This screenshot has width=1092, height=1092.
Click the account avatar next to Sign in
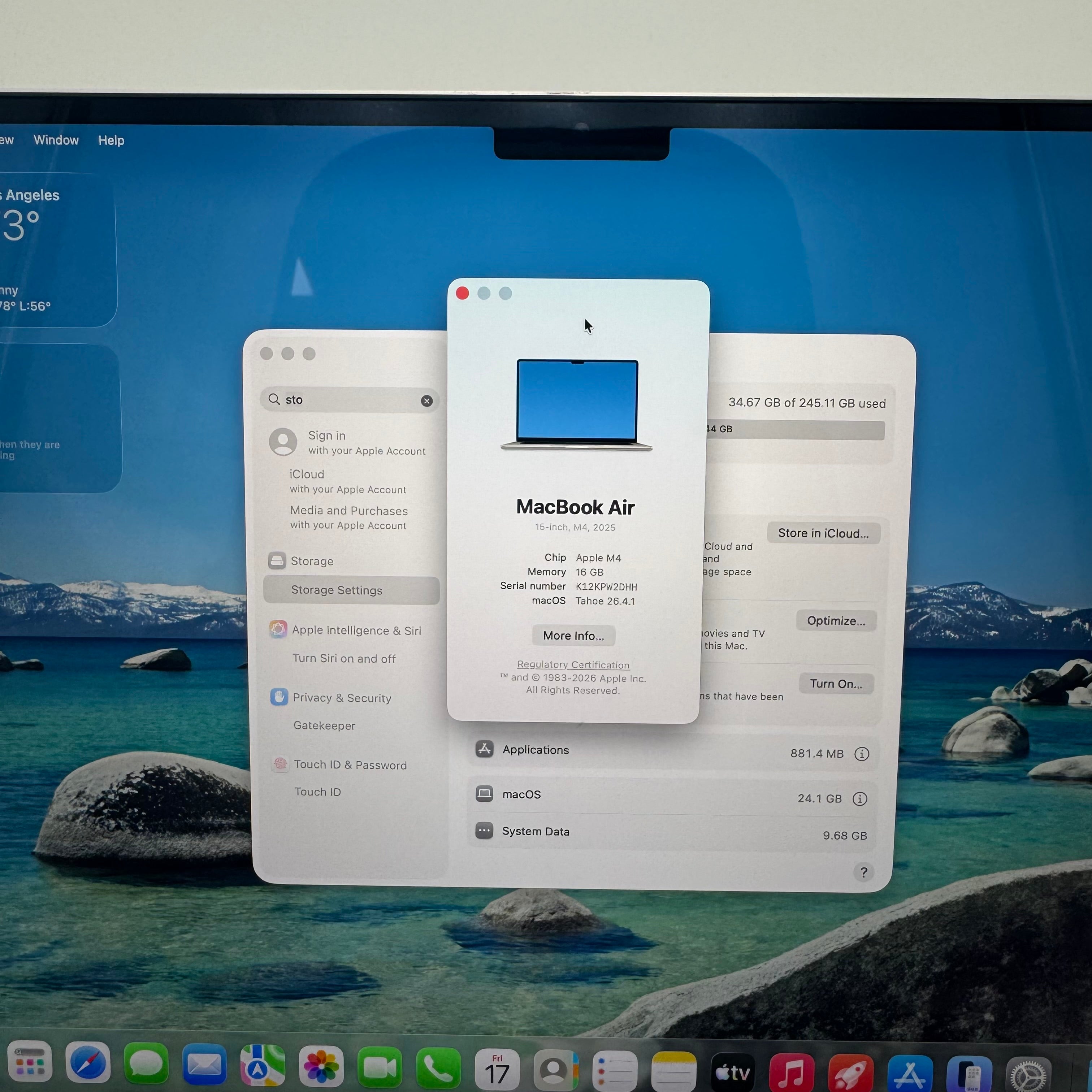(x=283, y=442)
